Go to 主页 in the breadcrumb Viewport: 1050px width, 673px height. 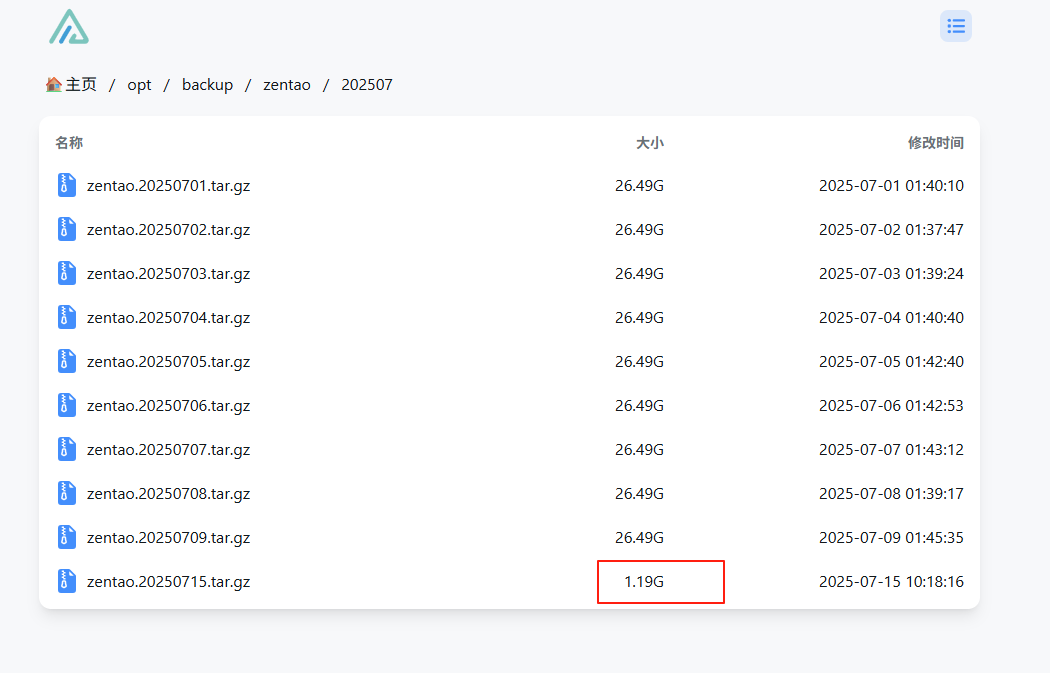click(81, 84)
